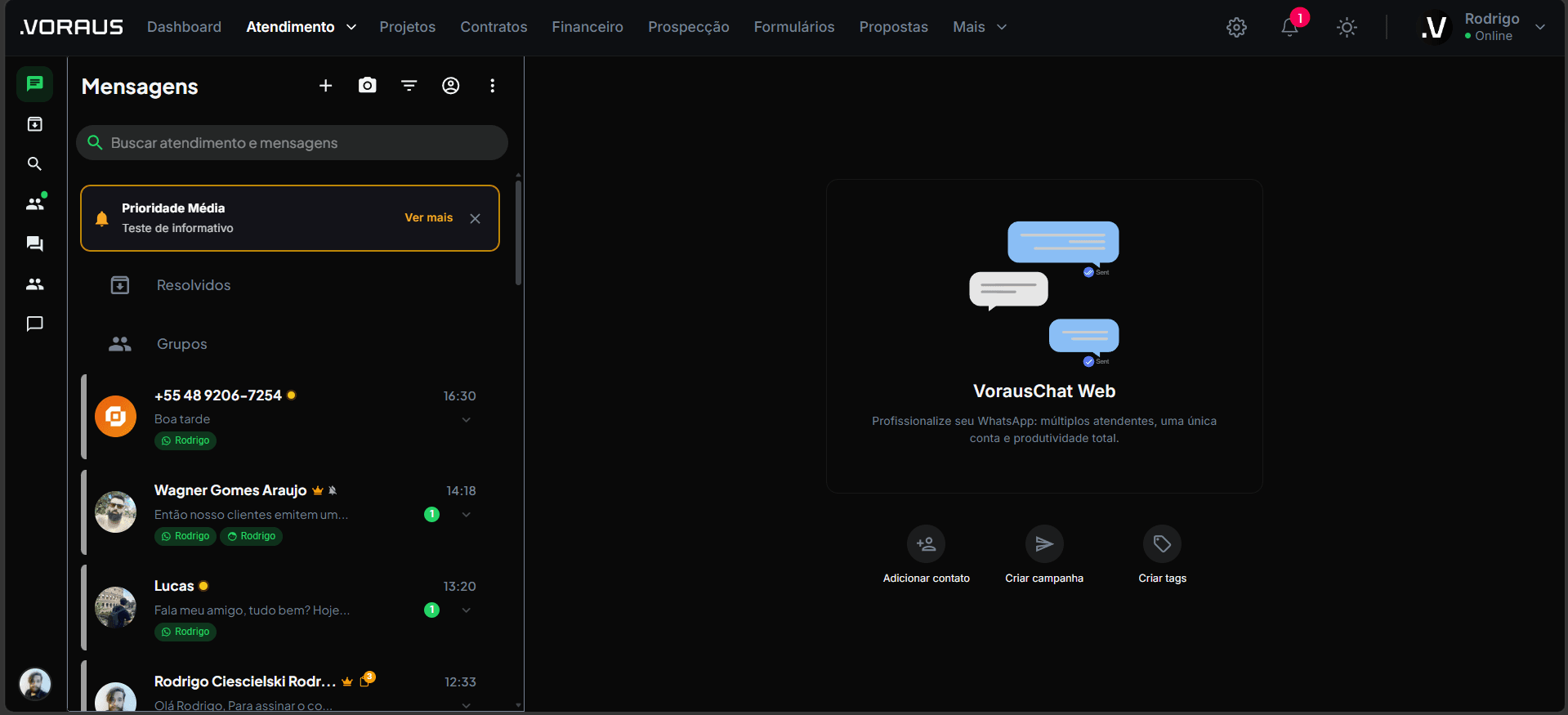Click Ver mais on the priority banner
Viewport: 1568px width, 715px height.
click(429, 217)
